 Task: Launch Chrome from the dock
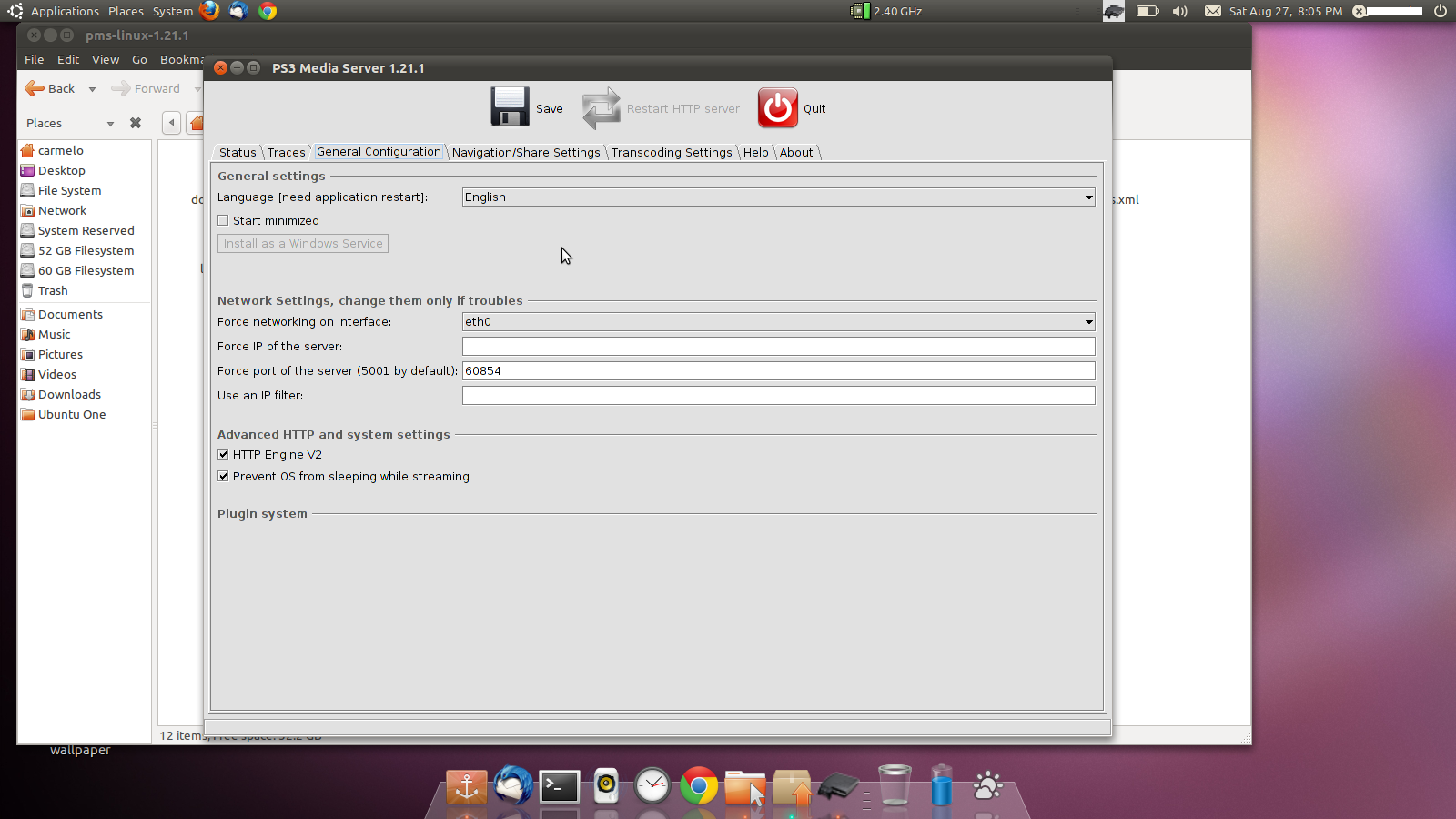pos(699,785)
